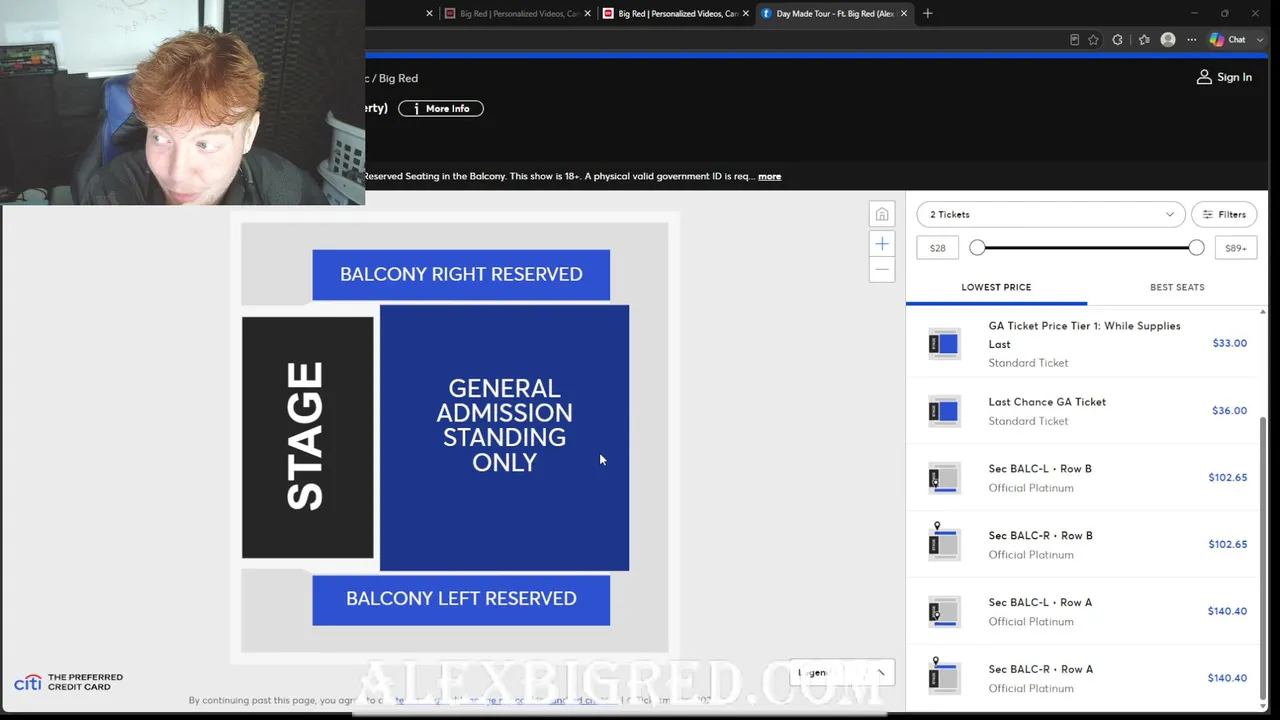Bookmark this page with the star icon
The width and height of the screenshot is (1280, 720).
coord(1093,40)
